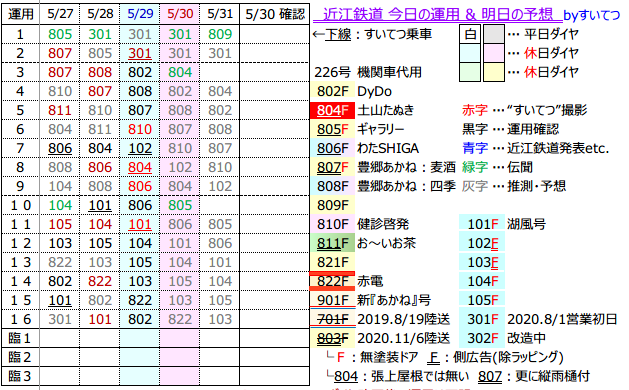The height and width of the screenshot is (390, 629).
Task: Select the 302F 改造中 legend cell
Action: click(x=482, y=338)
